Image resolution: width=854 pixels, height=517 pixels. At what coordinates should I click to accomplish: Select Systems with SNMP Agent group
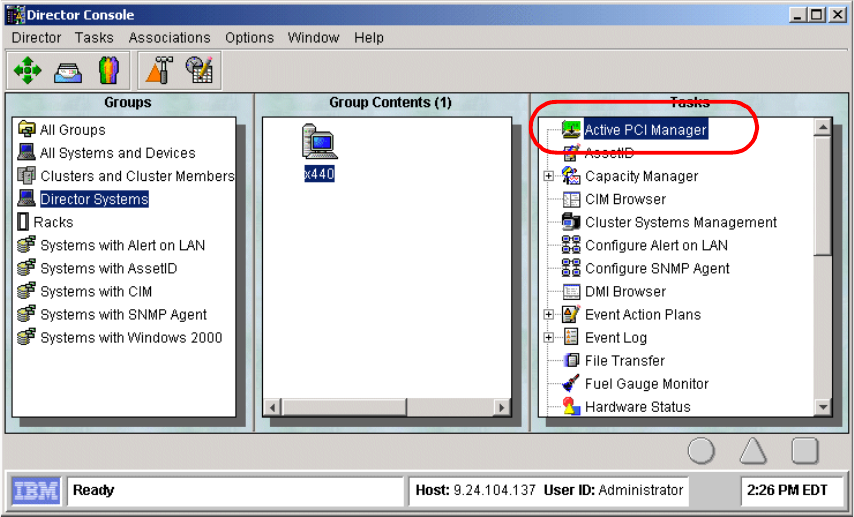click(x=124, y=314)
